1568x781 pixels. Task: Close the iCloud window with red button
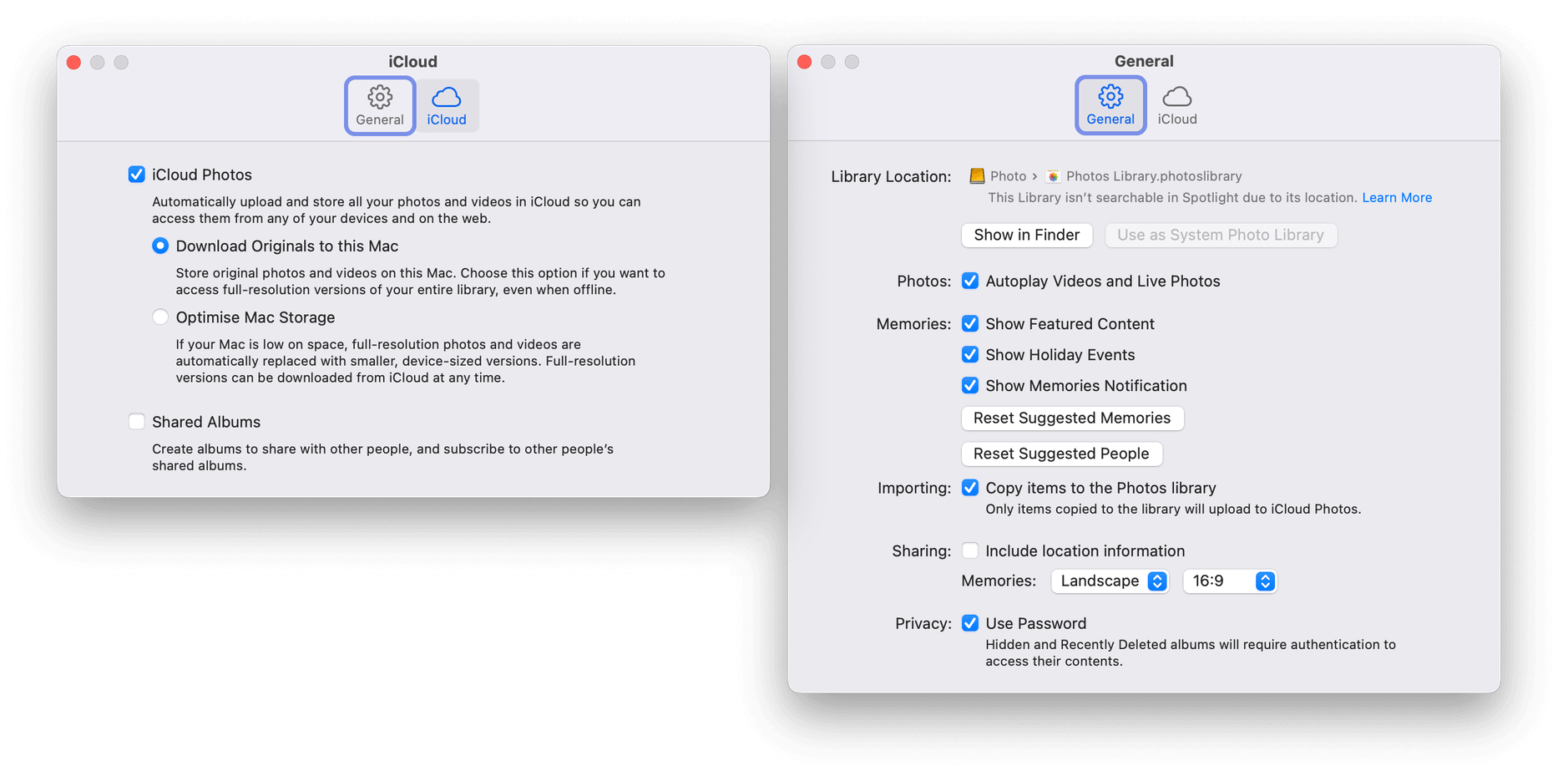click(73, 63)
